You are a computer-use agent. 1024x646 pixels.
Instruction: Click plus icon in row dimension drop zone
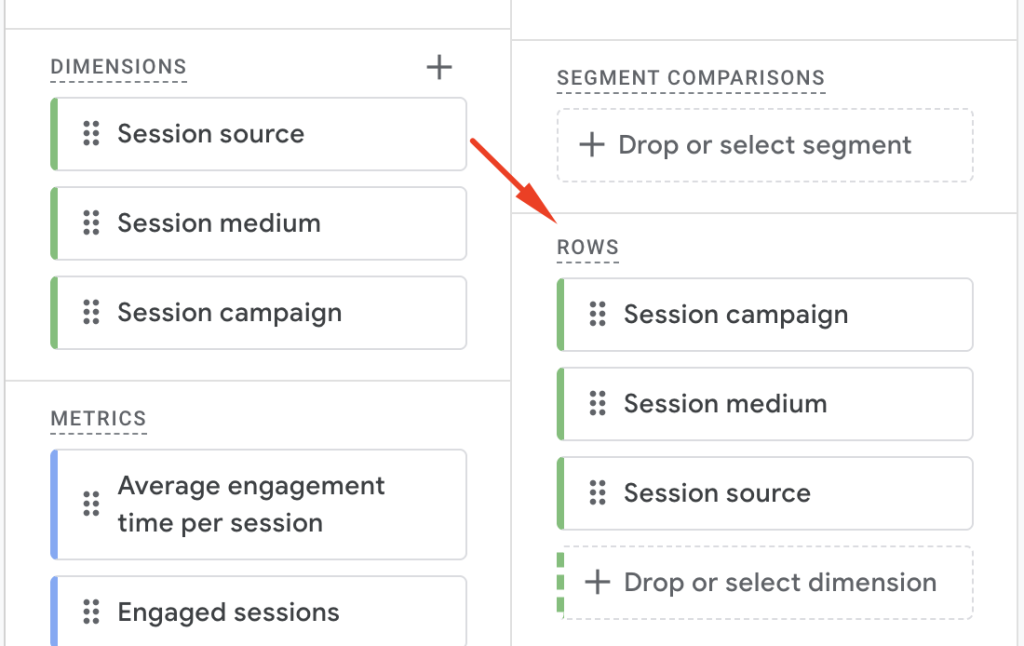click(597, 582)
